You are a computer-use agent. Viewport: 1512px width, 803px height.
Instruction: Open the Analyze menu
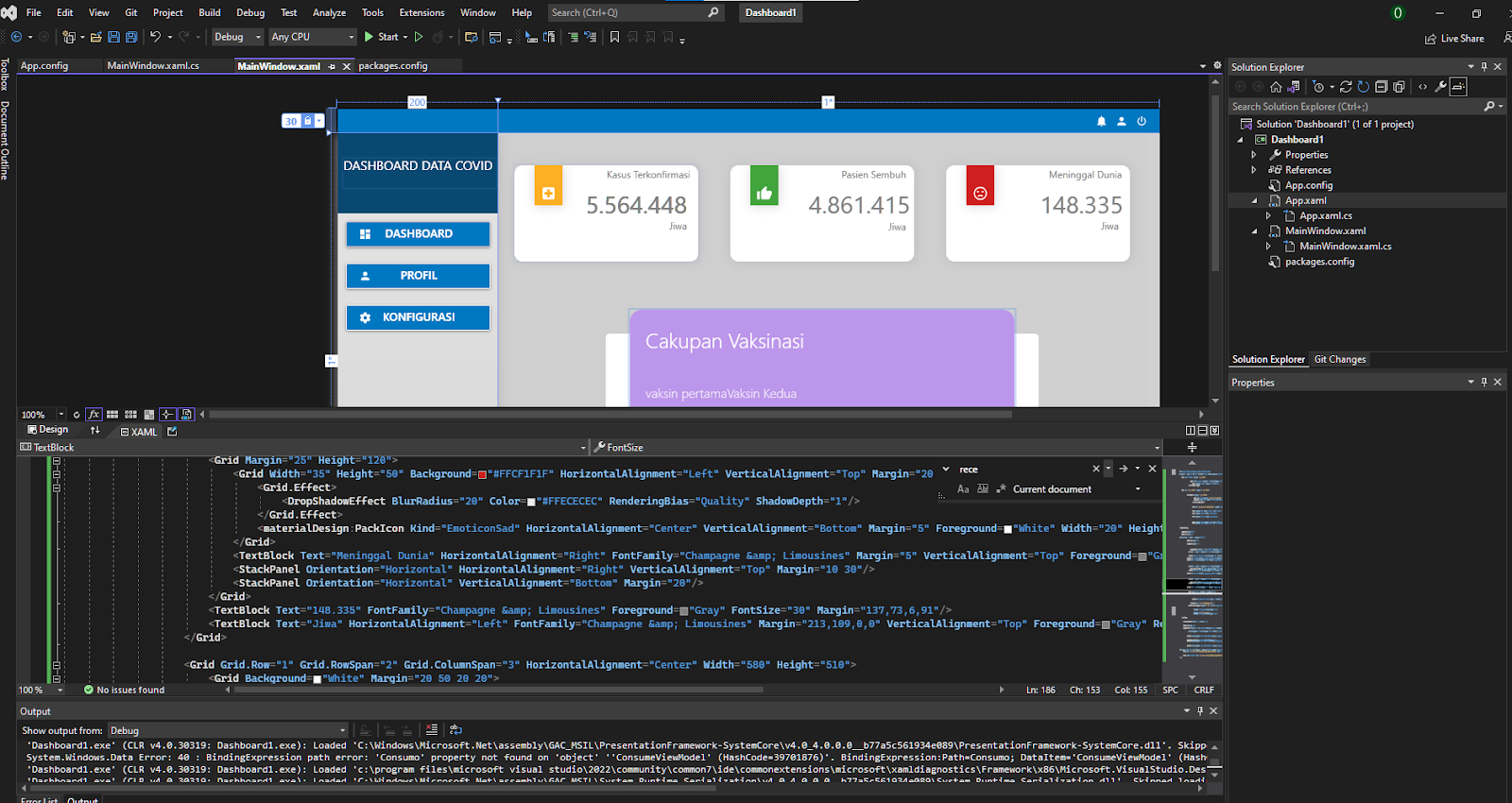point(329,12)
